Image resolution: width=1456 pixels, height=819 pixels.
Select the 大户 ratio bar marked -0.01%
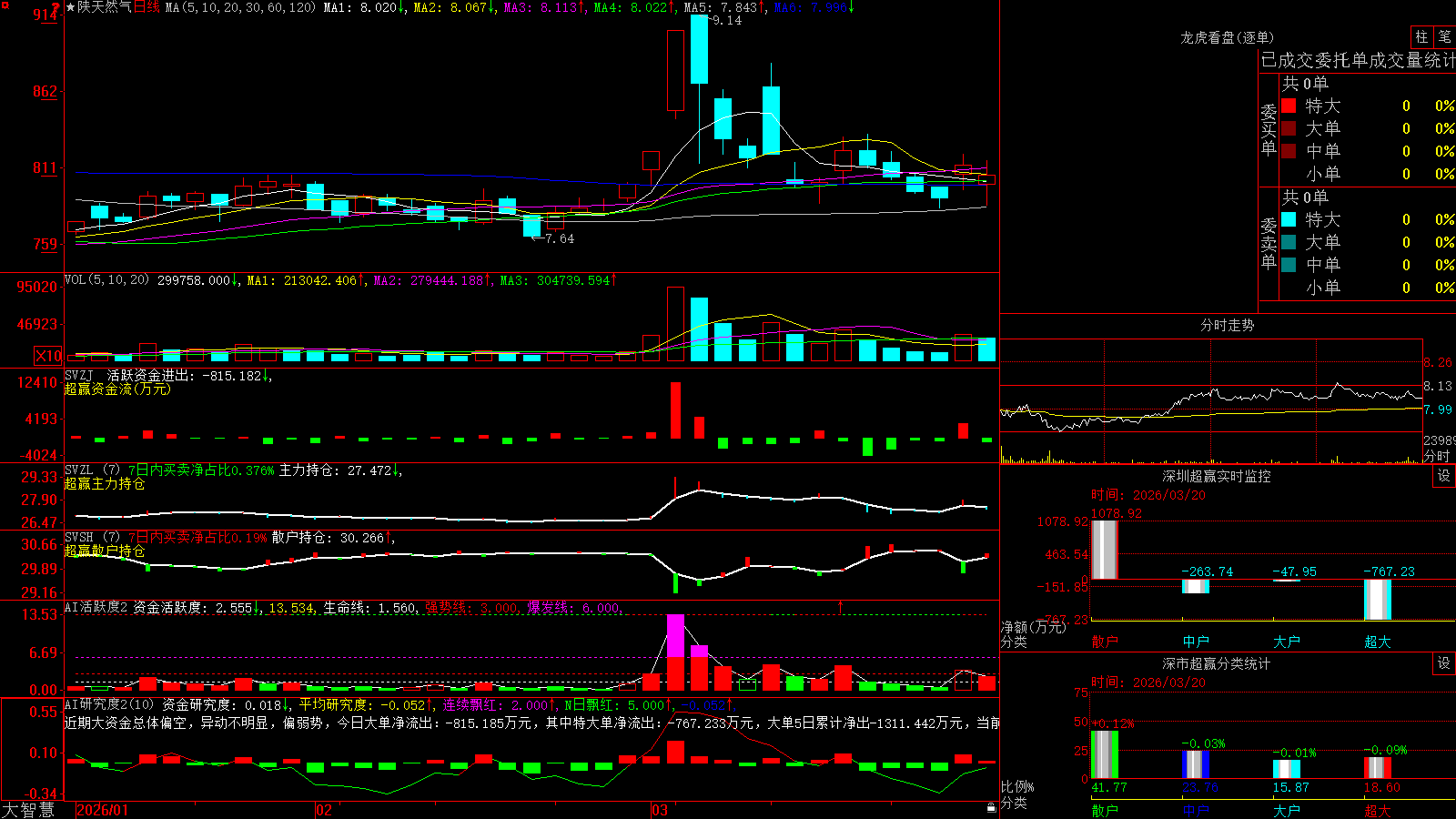click(1287, 769)
